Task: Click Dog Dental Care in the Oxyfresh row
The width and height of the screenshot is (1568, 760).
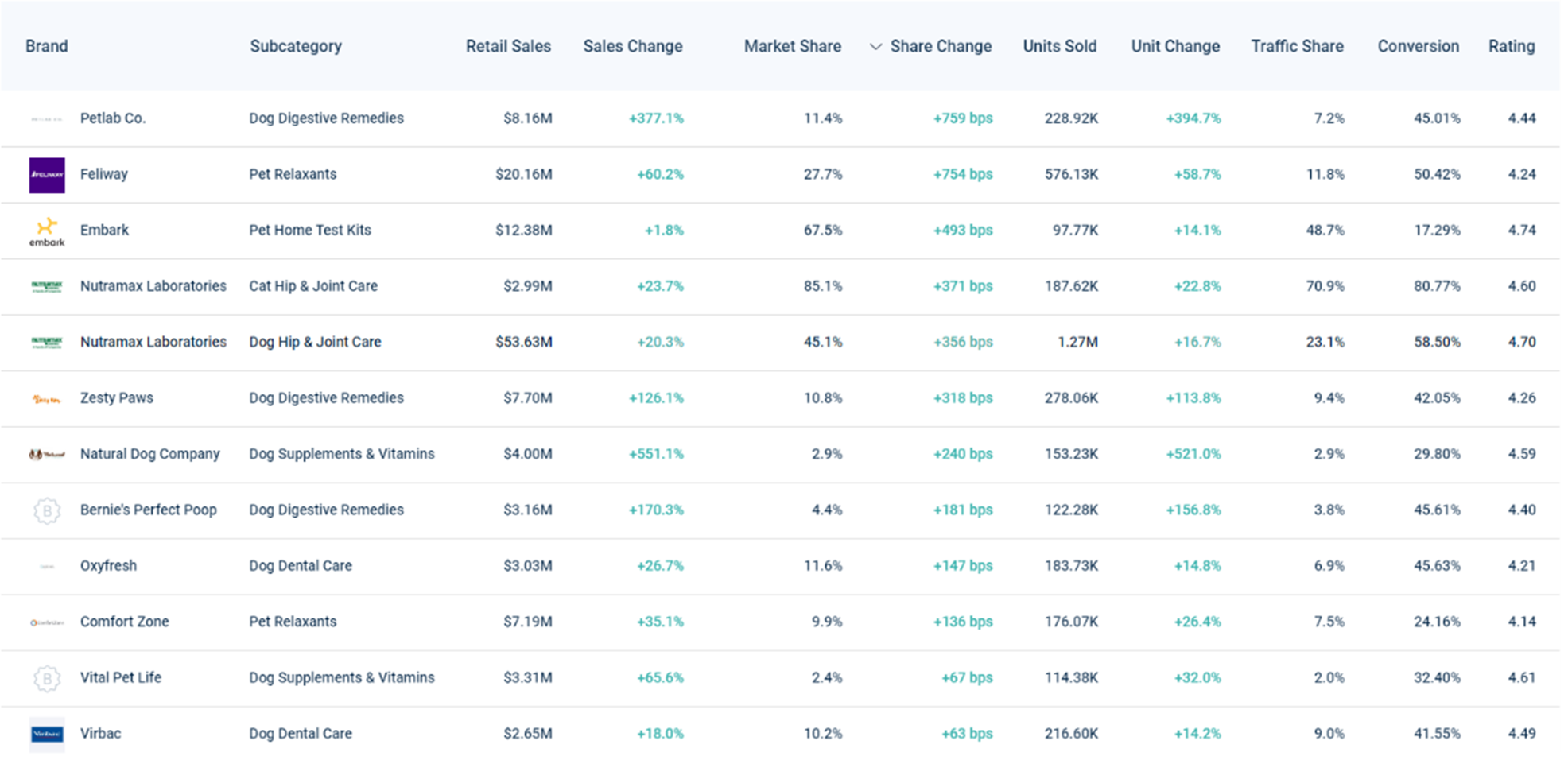Action: 301,566
